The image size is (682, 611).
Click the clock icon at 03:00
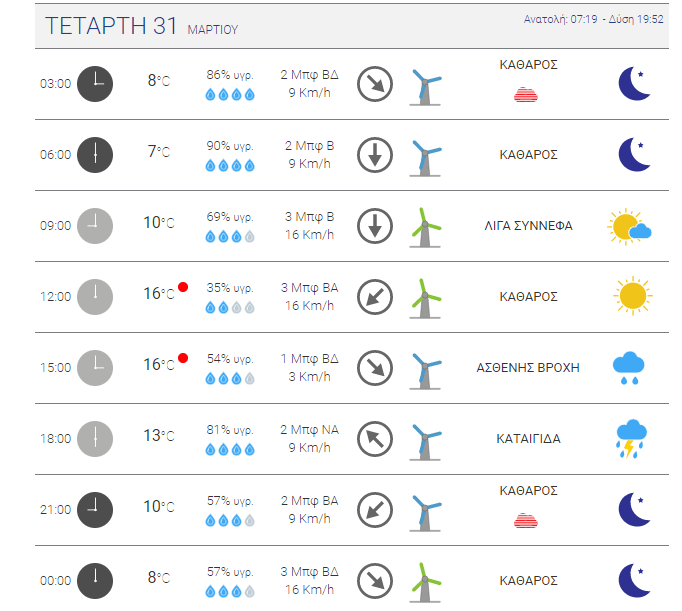(x=95, y=84)
